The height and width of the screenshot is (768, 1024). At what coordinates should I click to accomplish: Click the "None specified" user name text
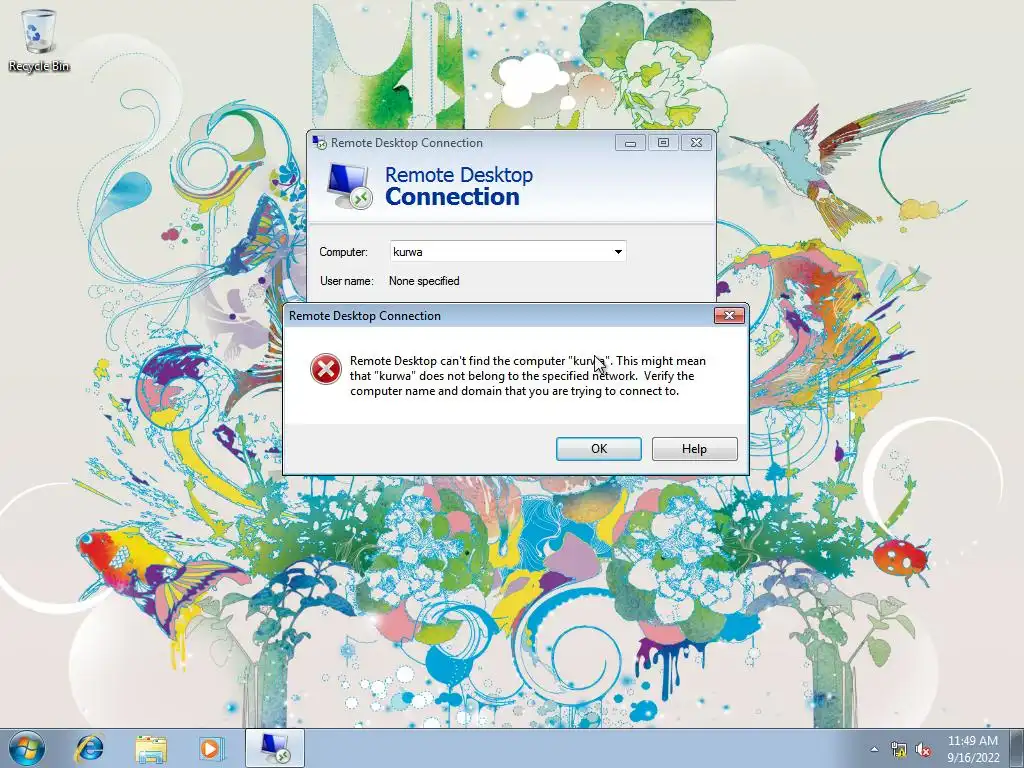click(424, 281)
